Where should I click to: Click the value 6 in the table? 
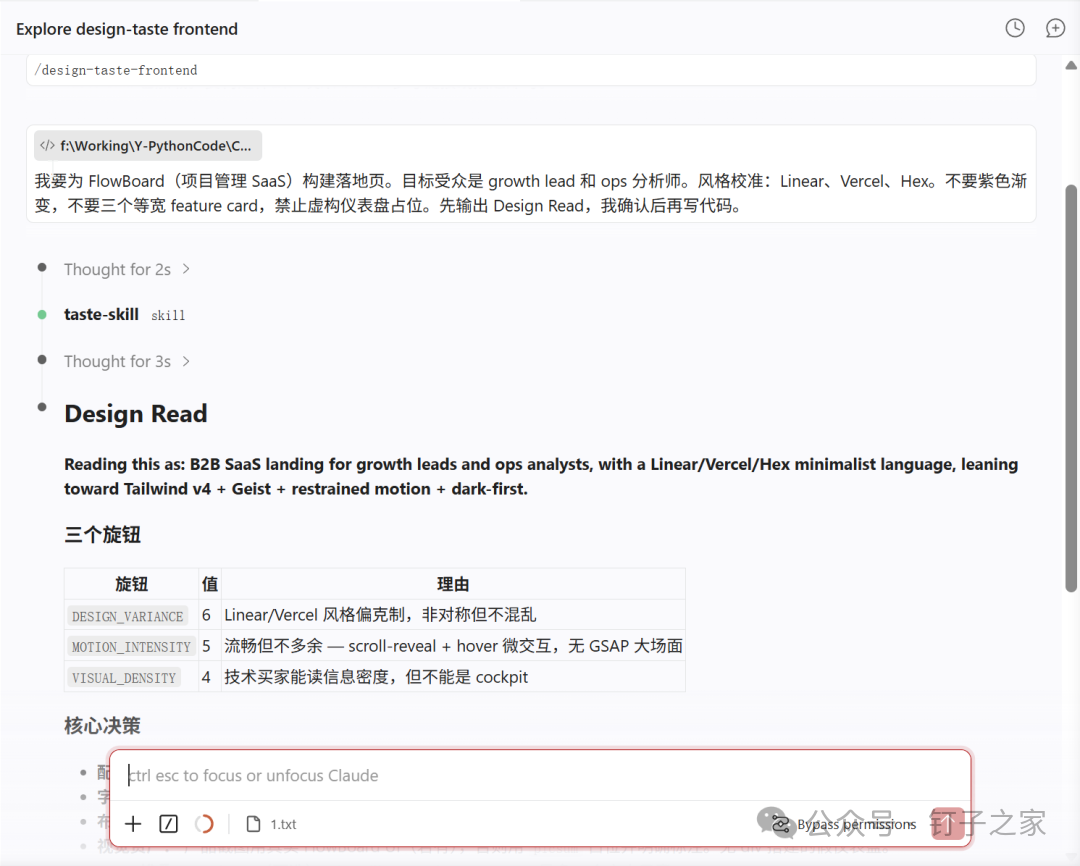pyautogui.click(x=207, y=615)
